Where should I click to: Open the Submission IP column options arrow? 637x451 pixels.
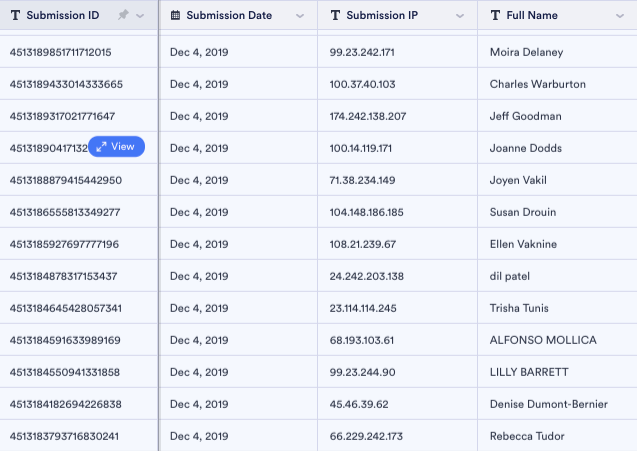click(x=459, y=16)
